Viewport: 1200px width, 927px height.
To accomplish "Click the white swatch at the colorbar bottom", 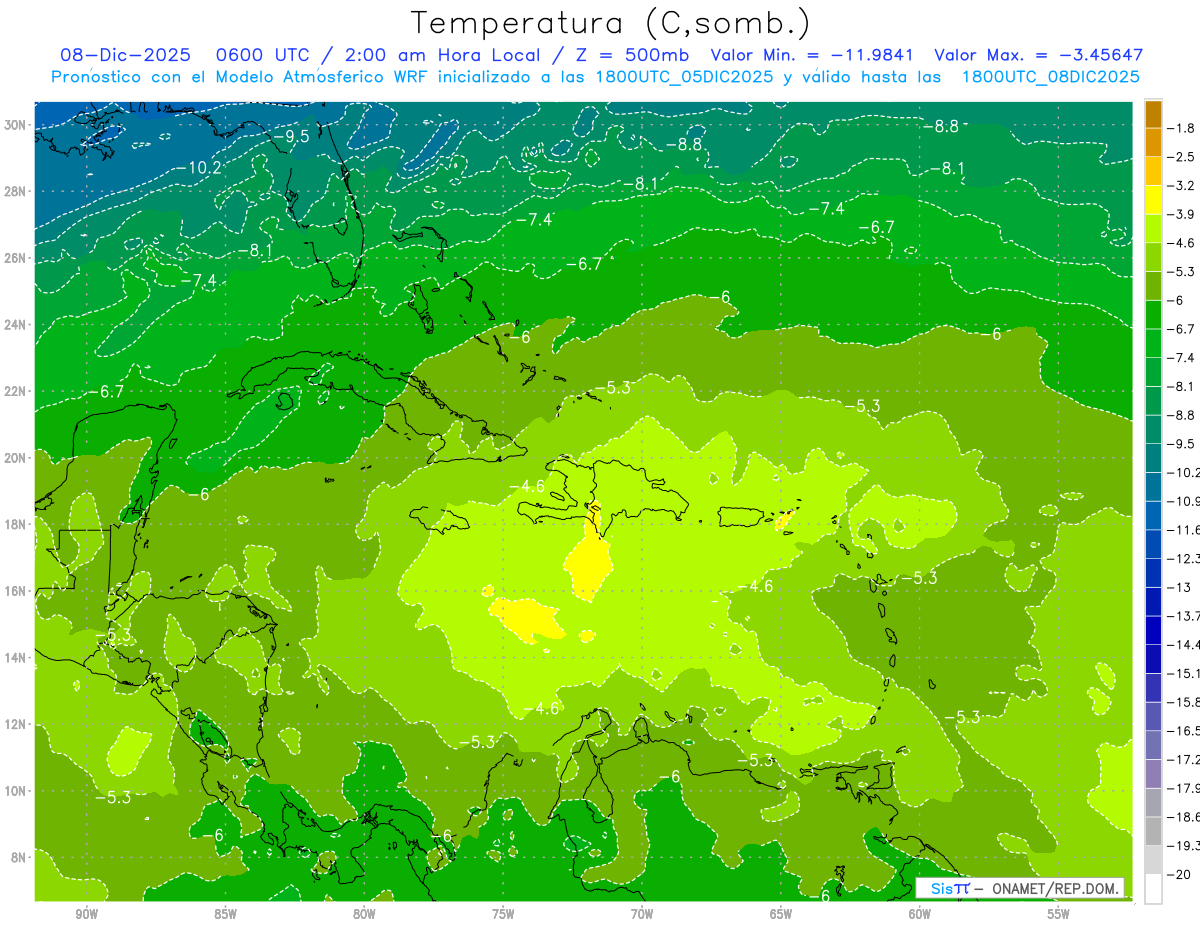I will click(1153, 888).
